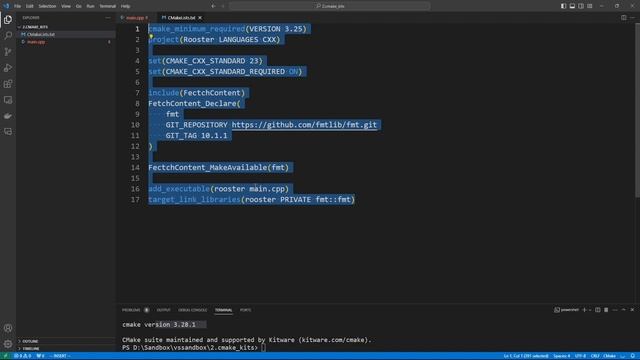Screen dimensions: 640x360
Task: Split the terminal
Action: point(598,310)
